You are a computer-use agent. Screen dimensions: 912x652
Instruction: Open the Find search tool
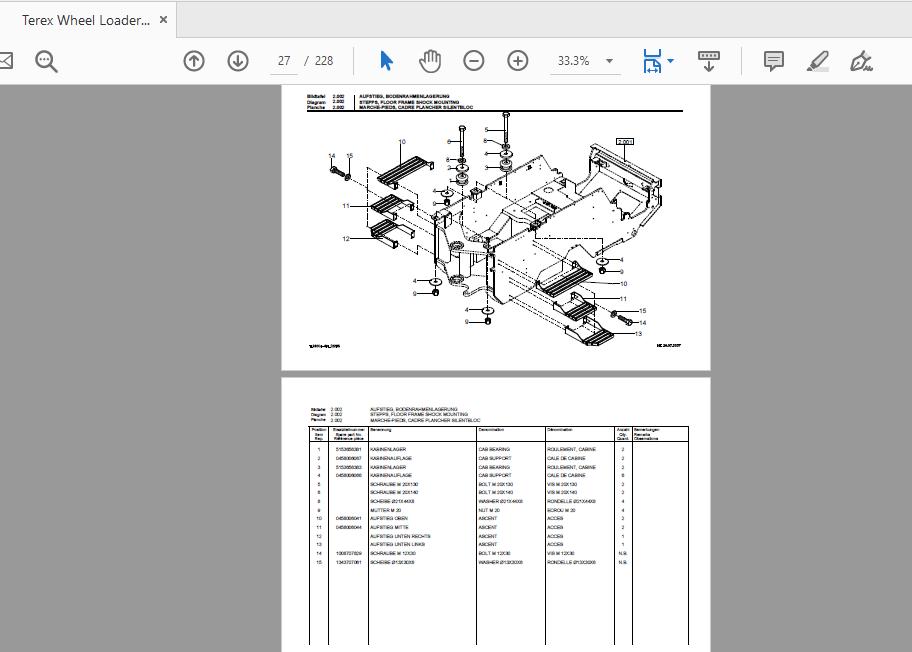[45, 60]
